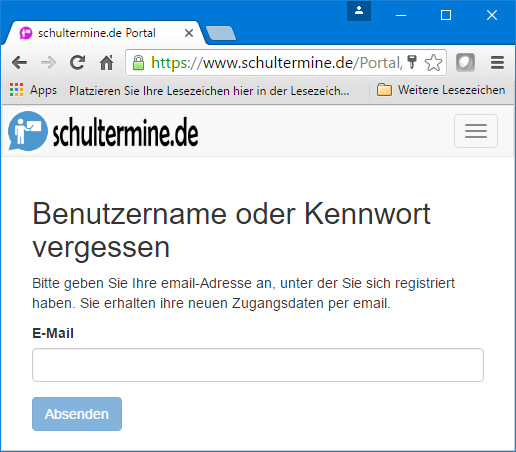
Task: Click the green padlock security icon
Action: coord(138,63)
